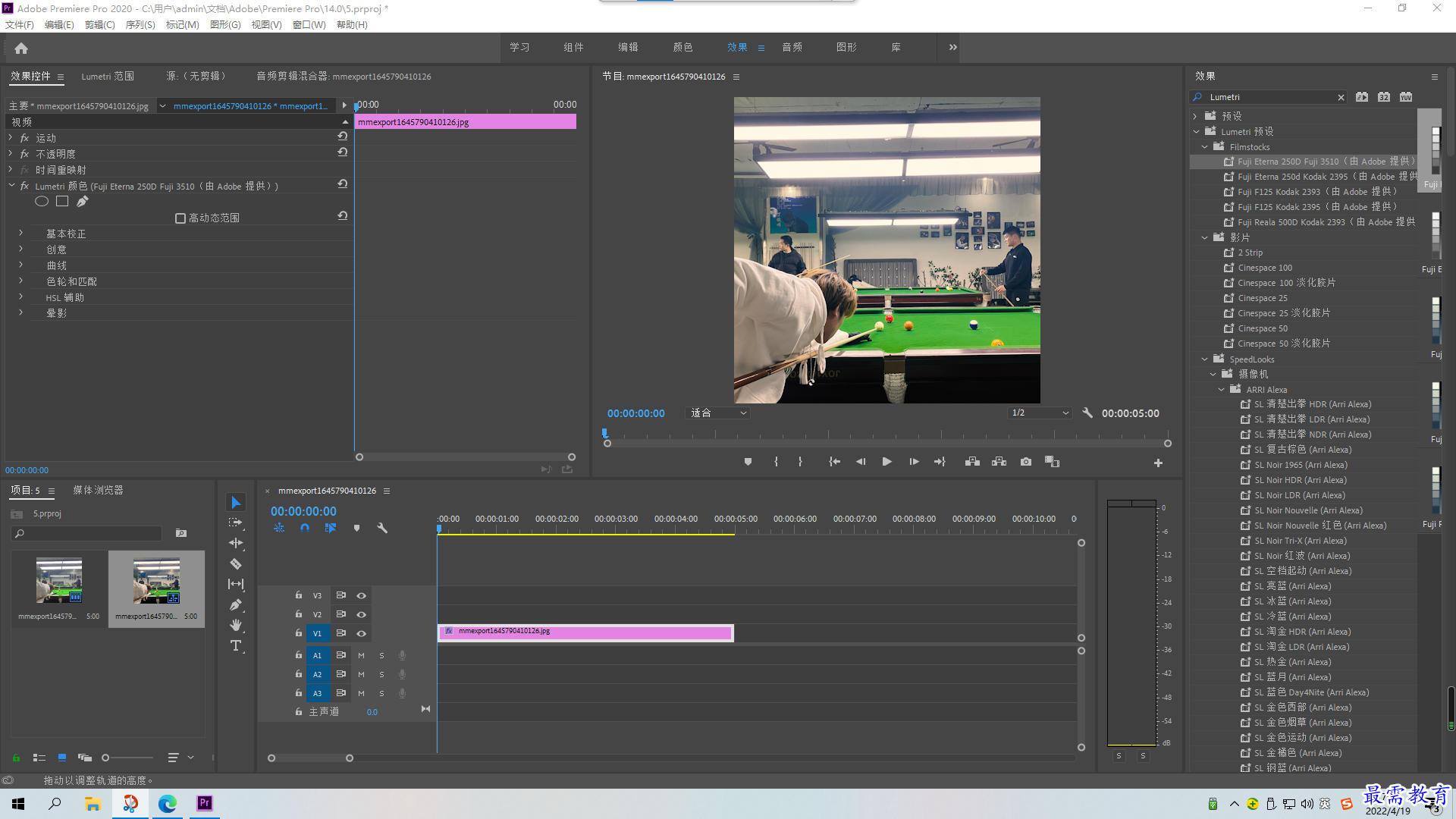
Task: Collapse ARRI Alexa folder
Action: click(1221, 390)
